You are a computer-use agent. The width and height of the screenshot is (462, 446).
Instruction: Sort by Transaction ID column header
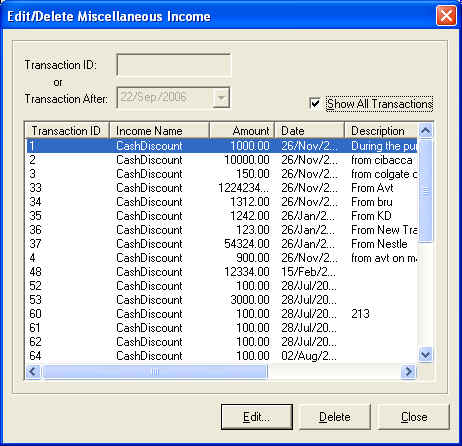coord(67,131)
